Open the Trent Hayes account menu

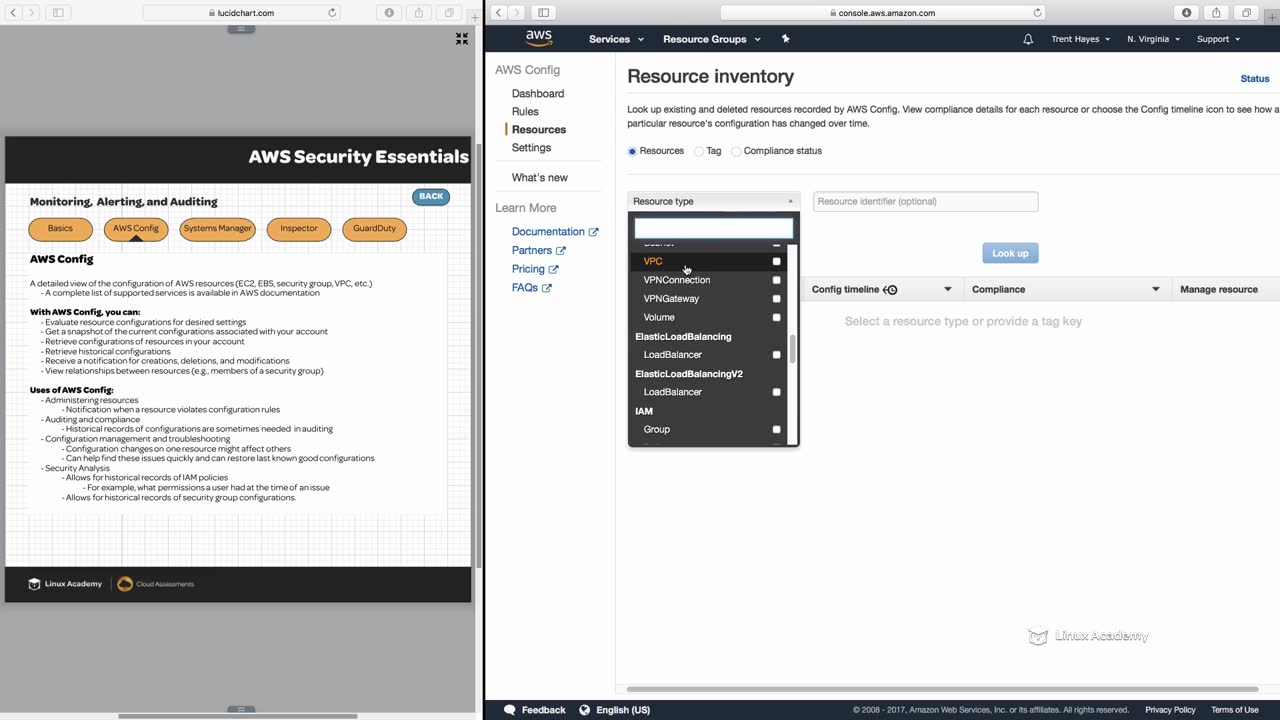pos(1080,39)
